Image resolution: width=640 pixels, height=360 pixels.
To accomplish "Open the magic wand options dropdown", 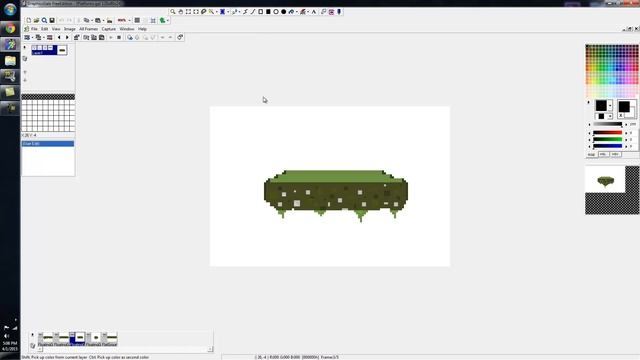I will click(217, 12).
